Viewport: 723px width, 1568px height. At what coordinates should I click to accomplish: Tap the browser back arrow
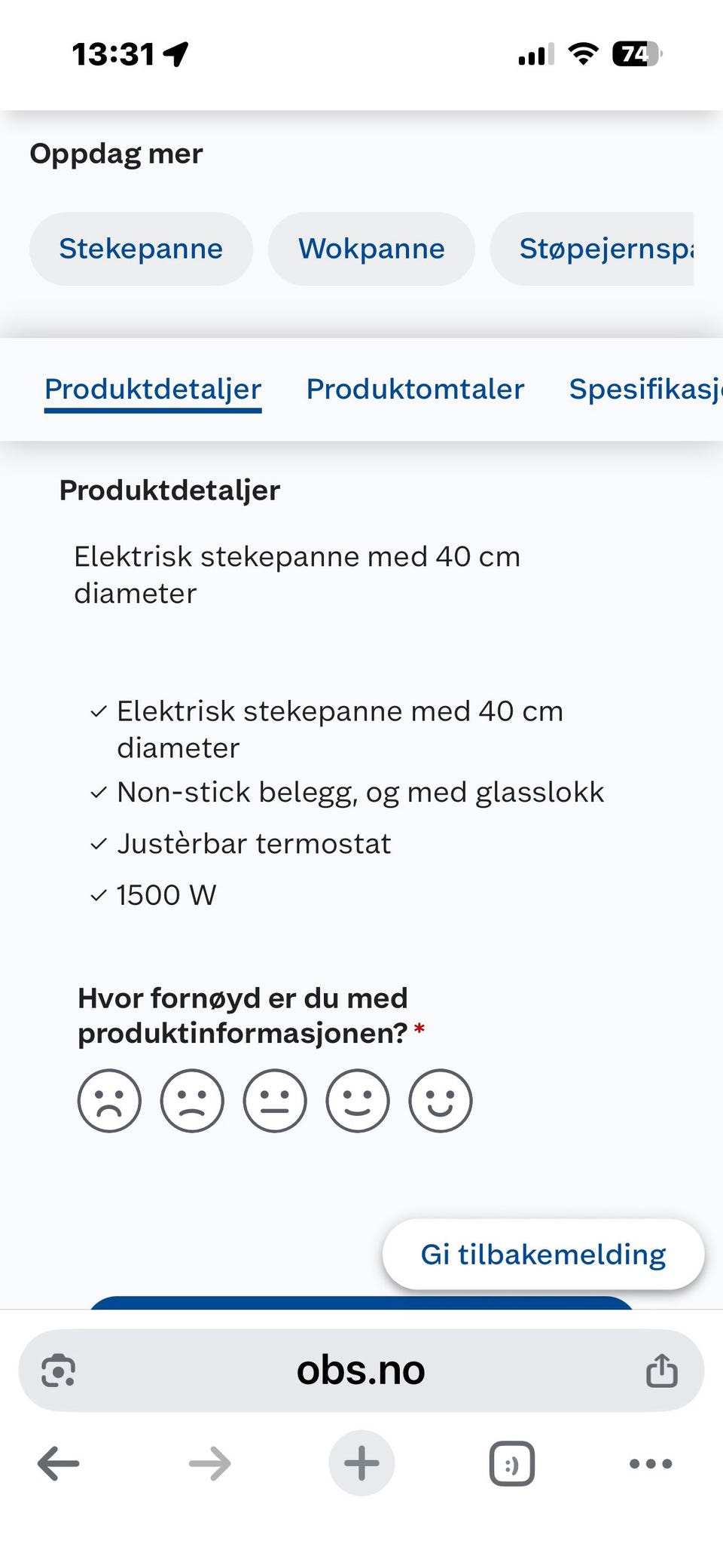(59, 1463)
